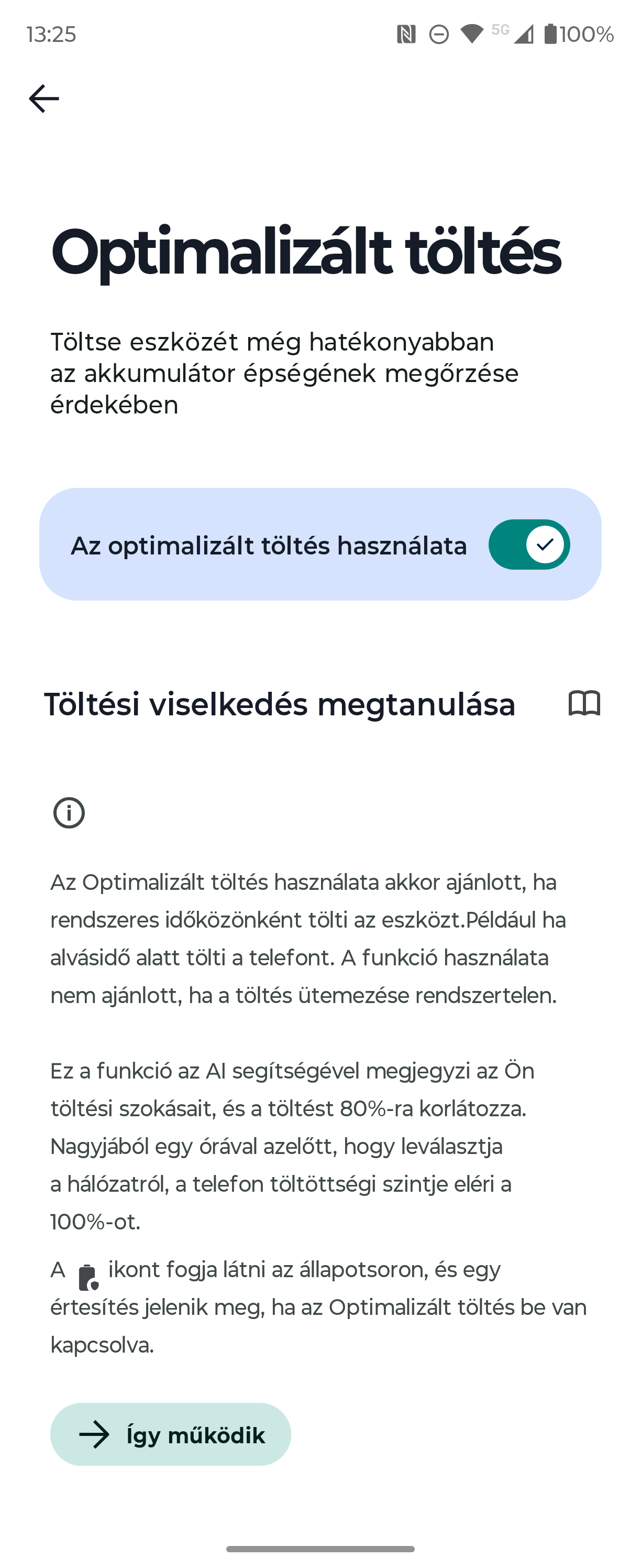Image resolution: width=641 pixels, height=1568 pixels.
Task: Go back using the arrow icon
Action: 44,99
